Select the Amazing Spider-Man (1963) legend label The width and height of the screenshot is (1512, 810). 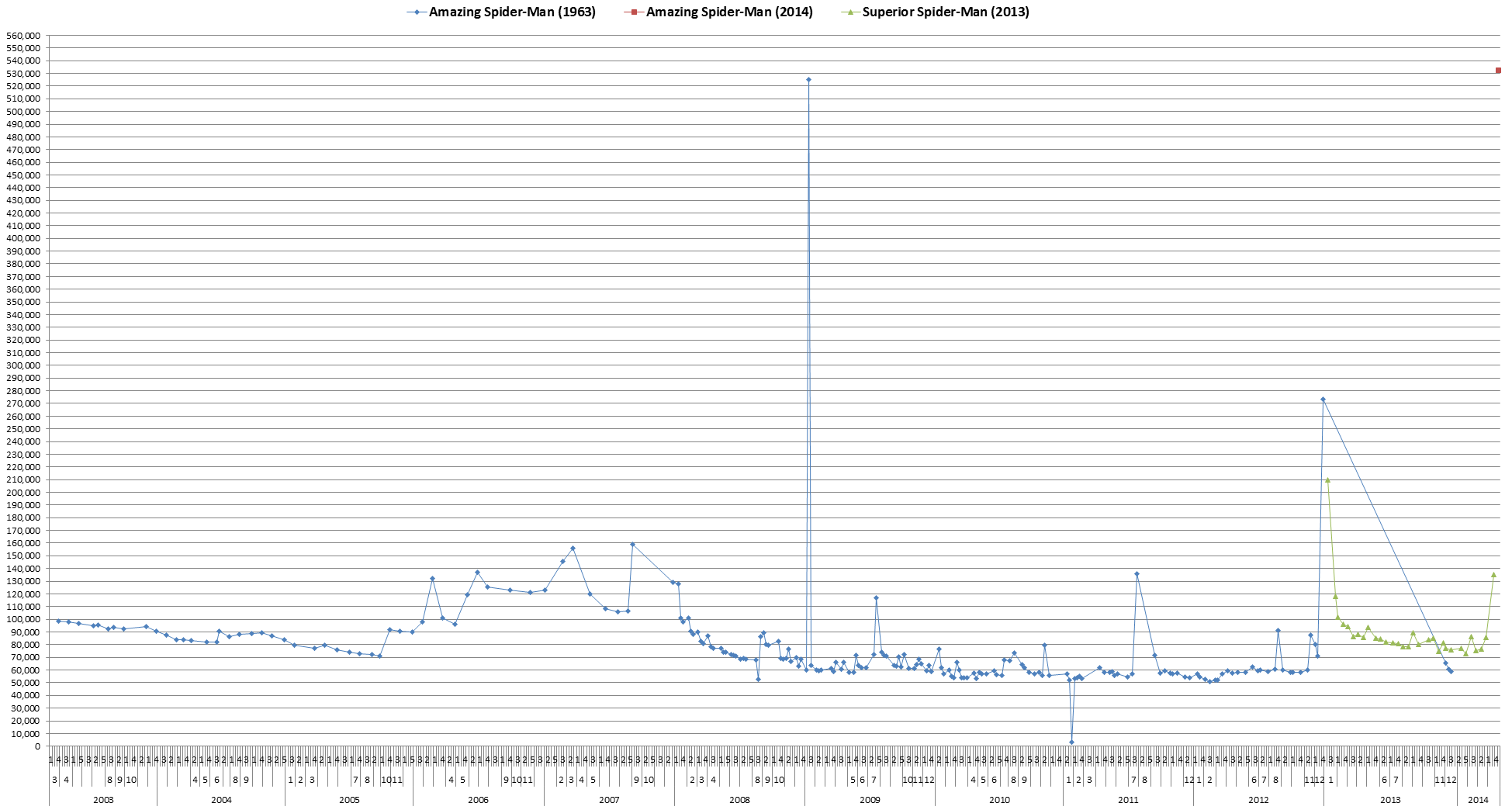point(512,12)
